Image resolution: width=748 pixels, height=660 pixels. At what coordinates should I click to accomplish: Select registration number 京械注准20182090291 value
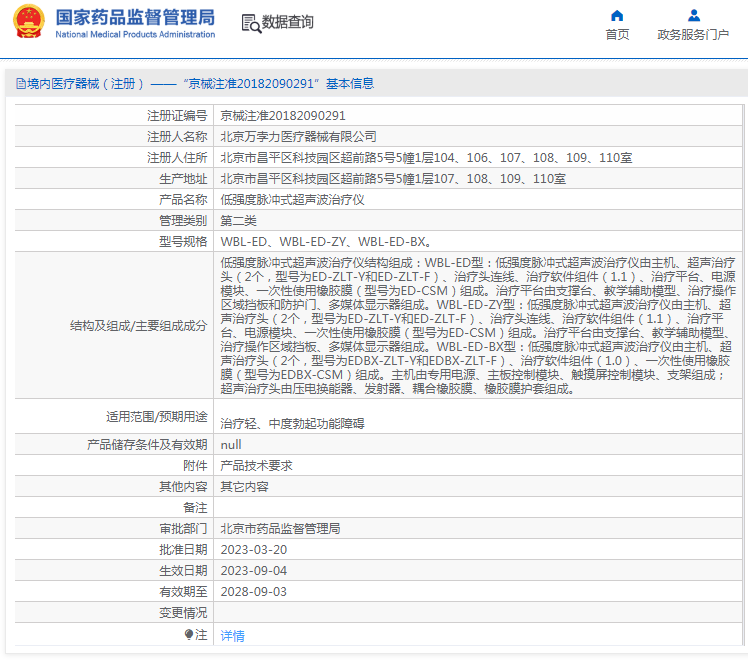click(x=283, y=116)
